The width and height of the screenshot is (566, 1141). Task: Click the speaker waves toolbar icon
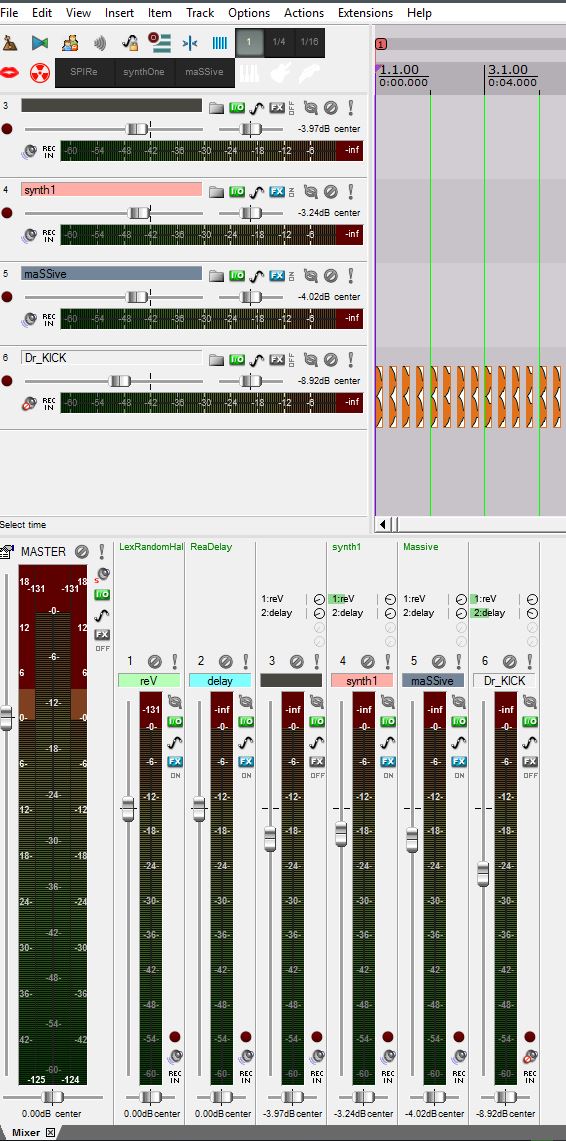coord(100,43)
